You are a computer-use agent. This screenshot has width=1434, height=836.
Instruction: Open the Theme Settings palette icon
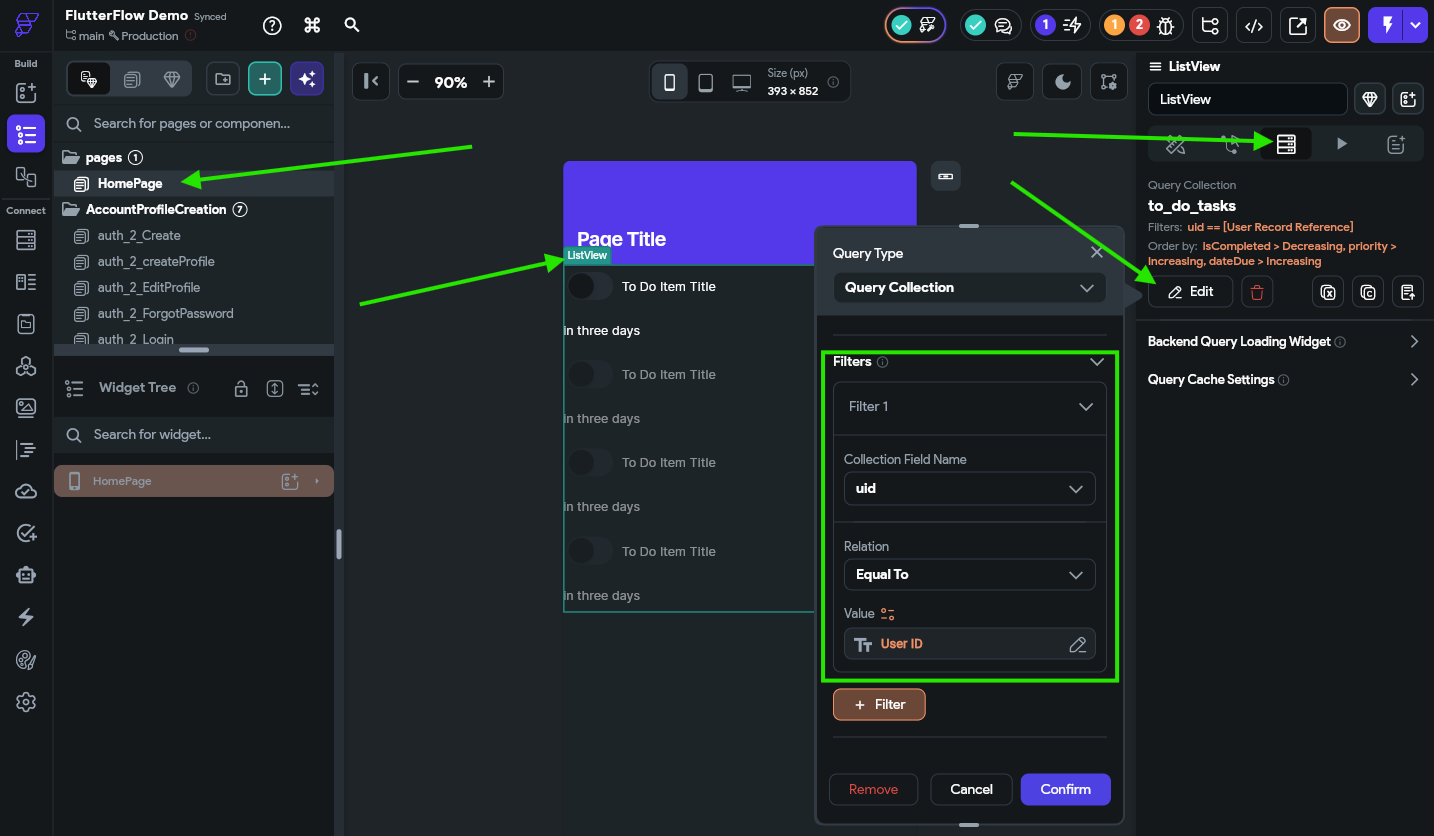(x=26, y=659)
